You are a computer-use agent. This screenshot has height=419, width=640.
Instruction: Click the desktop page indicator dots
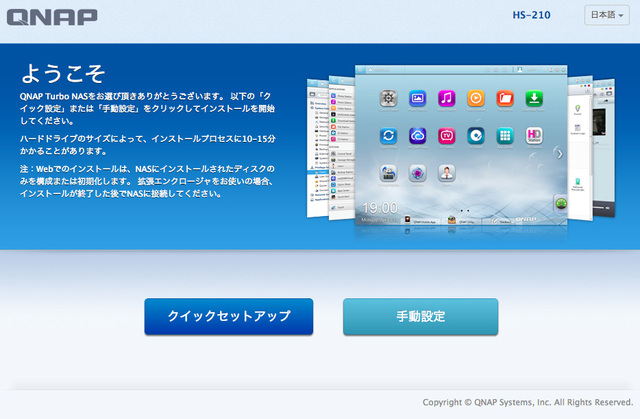(464, 211)
